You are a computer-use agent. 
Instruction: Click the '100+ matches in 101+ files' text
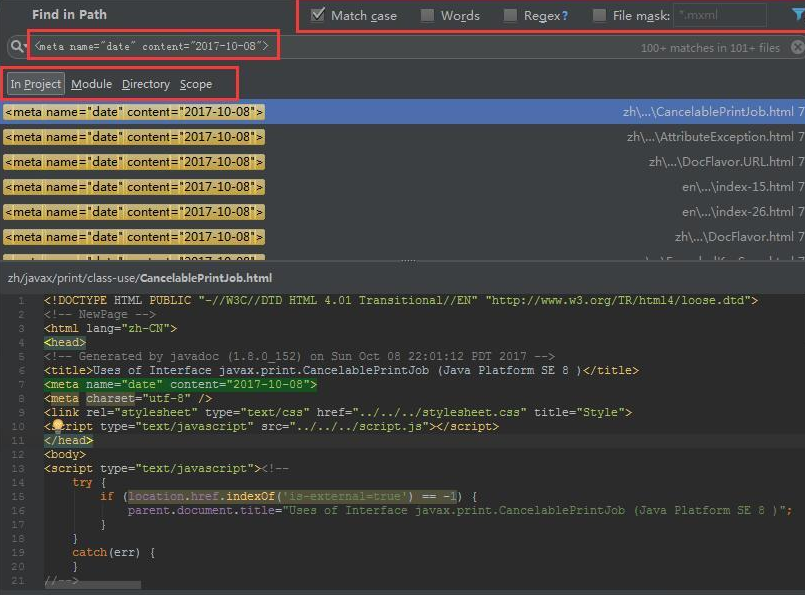[710, 48]
